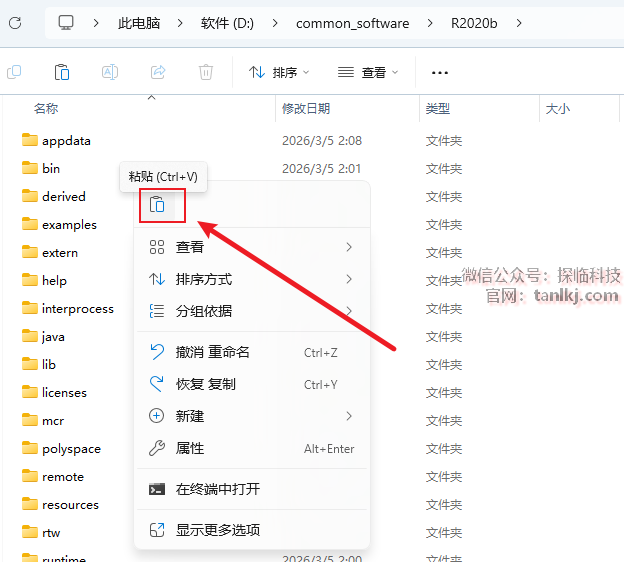Click the appdata folder icon

pyautogui.click(x=30, y=140)
